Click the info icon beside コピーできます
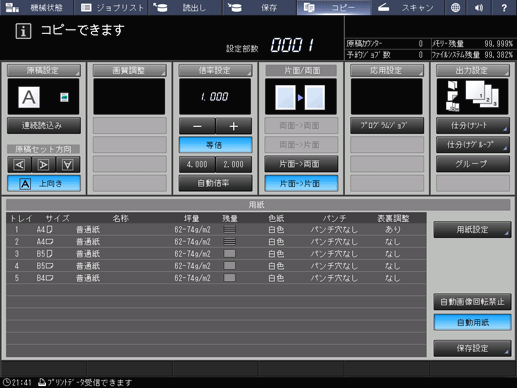Image resolution: width=517 pixels, height=388 pixels. [x=23, y=31]
